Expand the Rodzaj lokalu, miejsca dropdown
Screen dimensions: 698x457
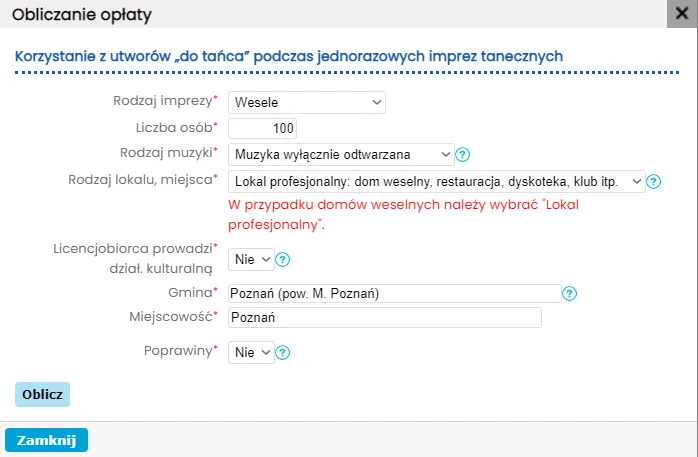pyautogui.click(x=436, y=181)
